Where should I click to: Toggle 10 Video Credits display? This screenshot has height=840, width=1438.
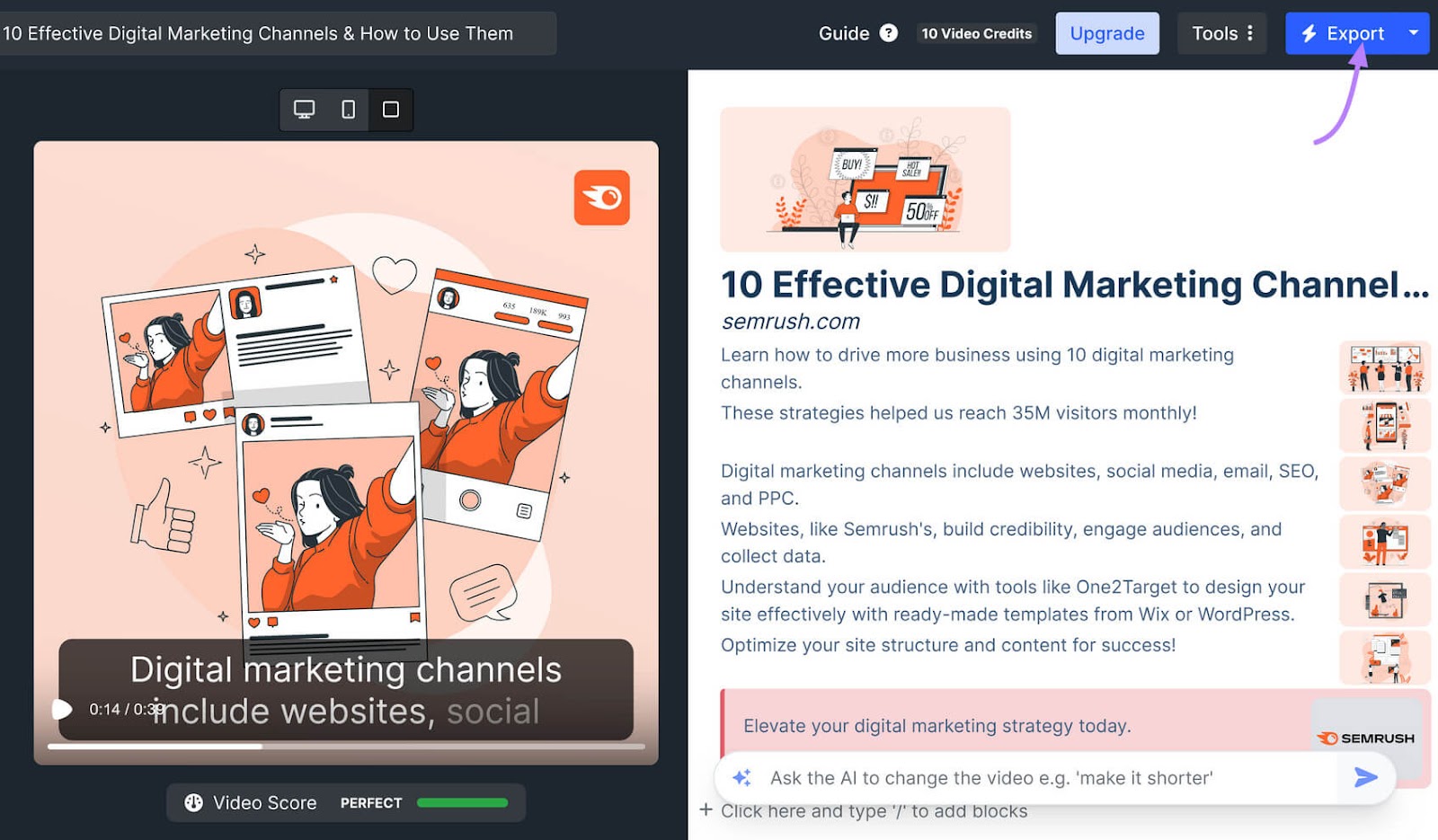[x=976, y=33]
